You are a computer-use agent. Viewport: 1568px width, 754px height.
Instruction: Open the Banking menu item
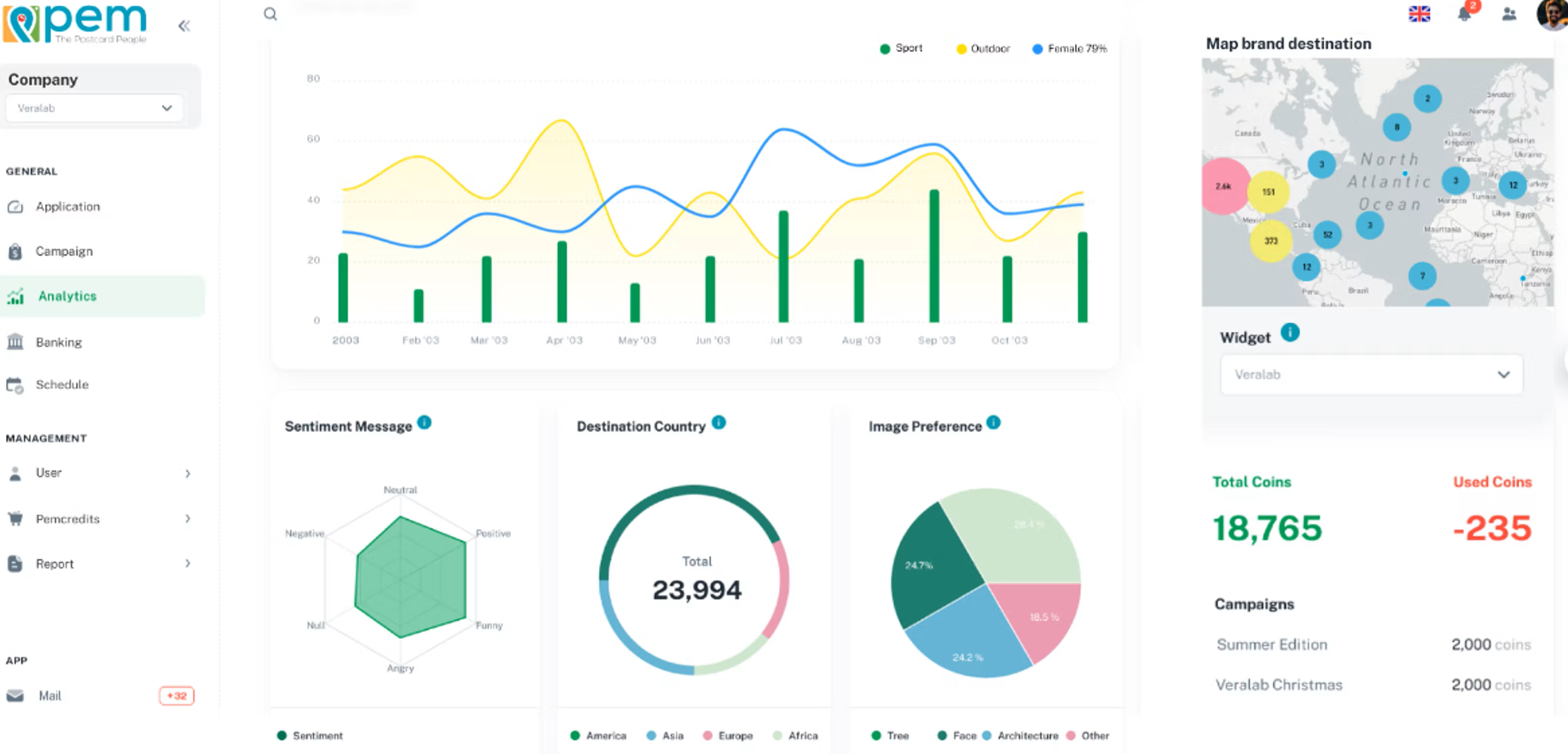coord(59,342)
